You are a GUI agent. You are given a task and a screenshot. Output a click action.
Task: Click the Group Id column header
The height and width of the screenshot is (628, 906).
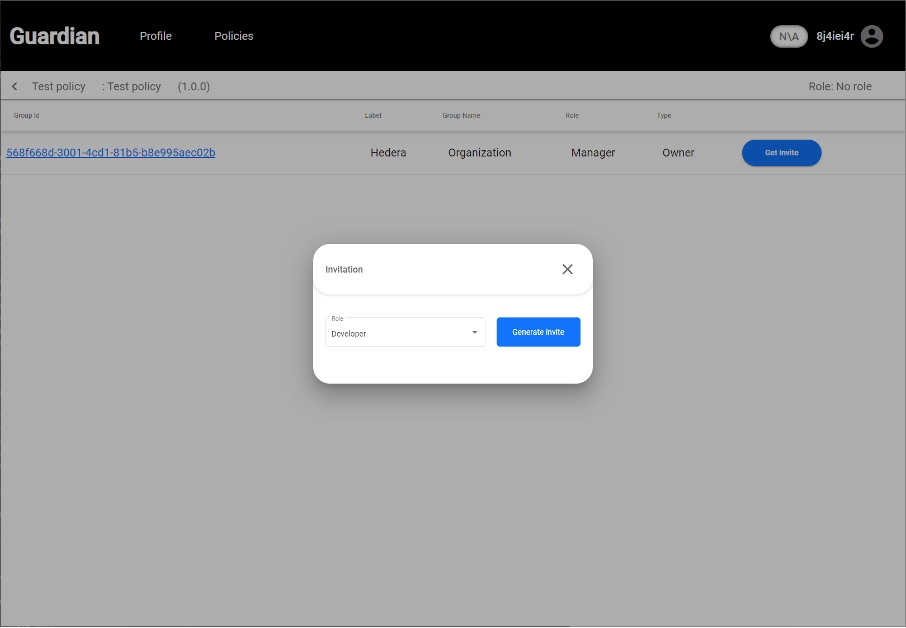(x=27, y=116)
